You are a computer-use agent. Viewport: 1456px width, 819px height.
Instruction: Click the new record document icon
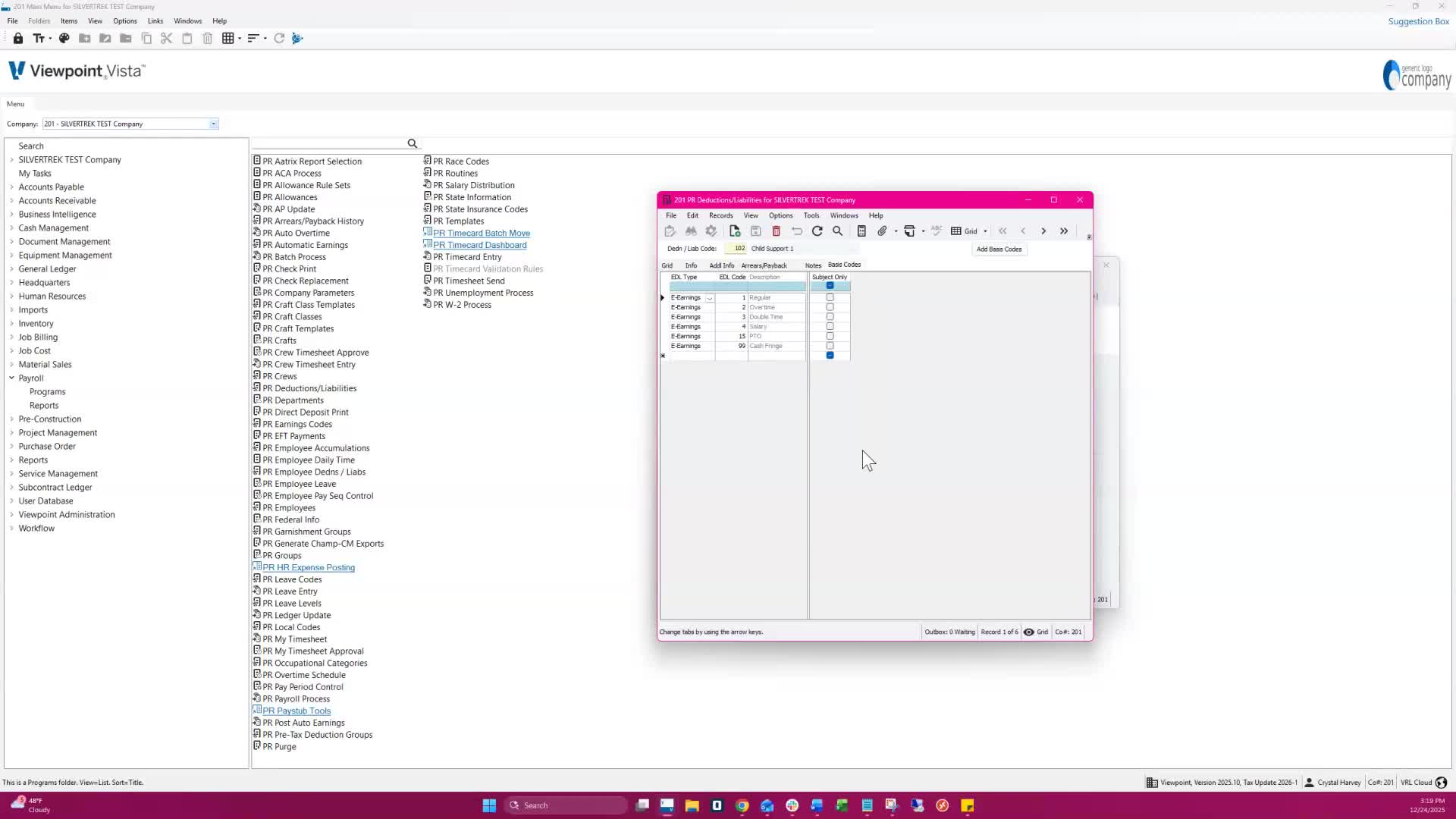734,231
